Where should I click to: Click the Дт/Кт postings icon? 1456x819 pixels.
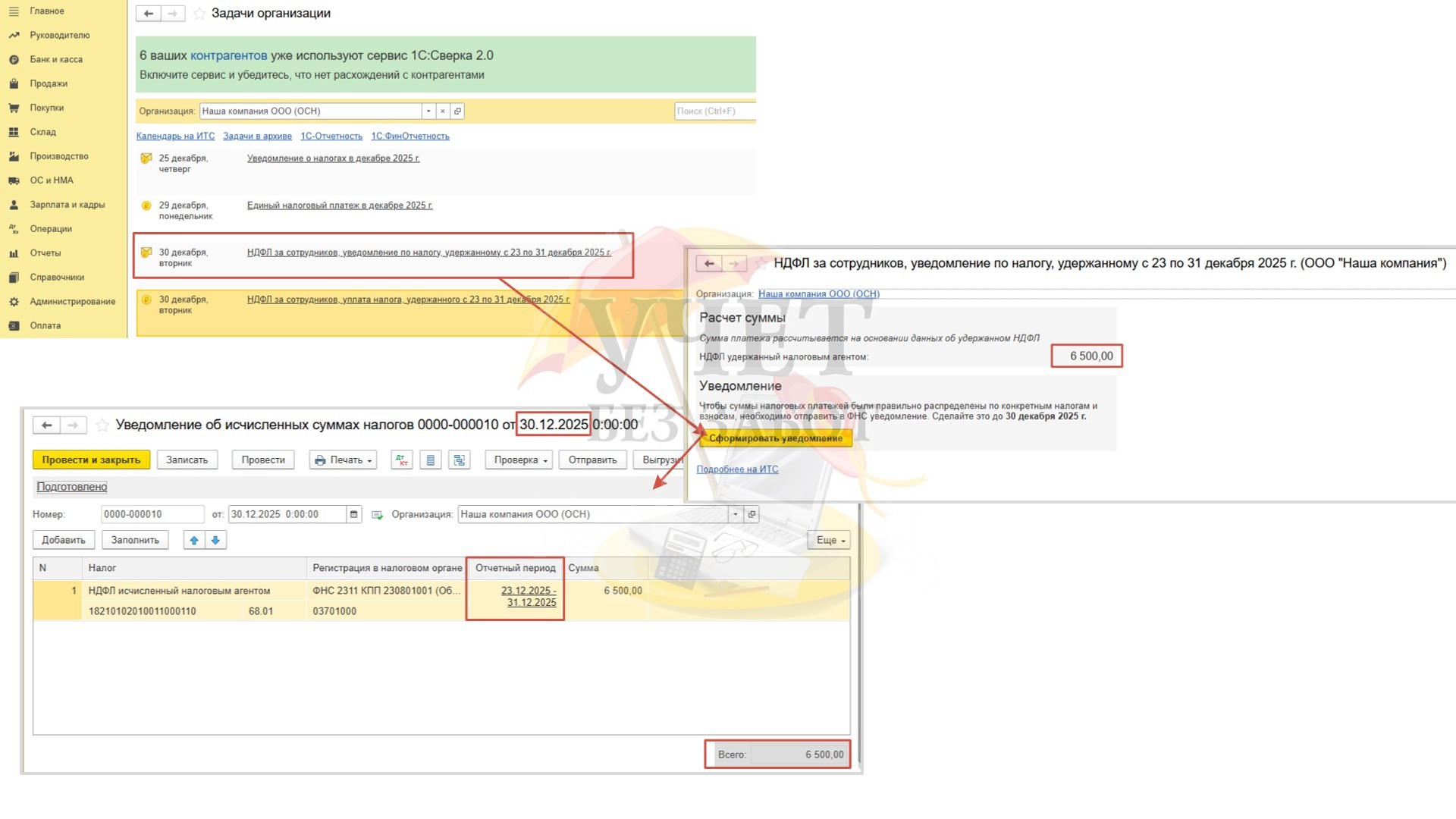[402, 460]
